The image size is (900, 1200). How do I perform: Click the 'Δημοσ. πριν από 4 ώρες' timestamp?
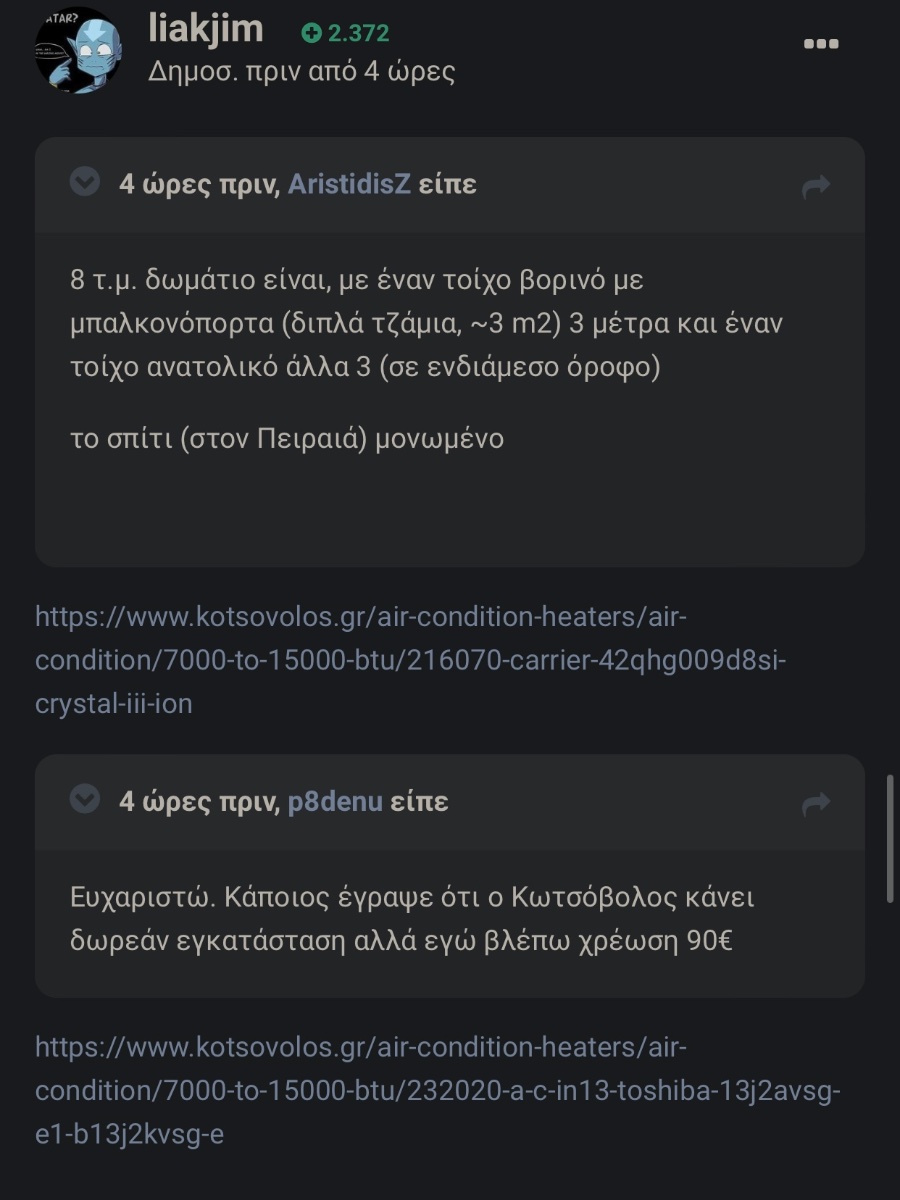302,73
